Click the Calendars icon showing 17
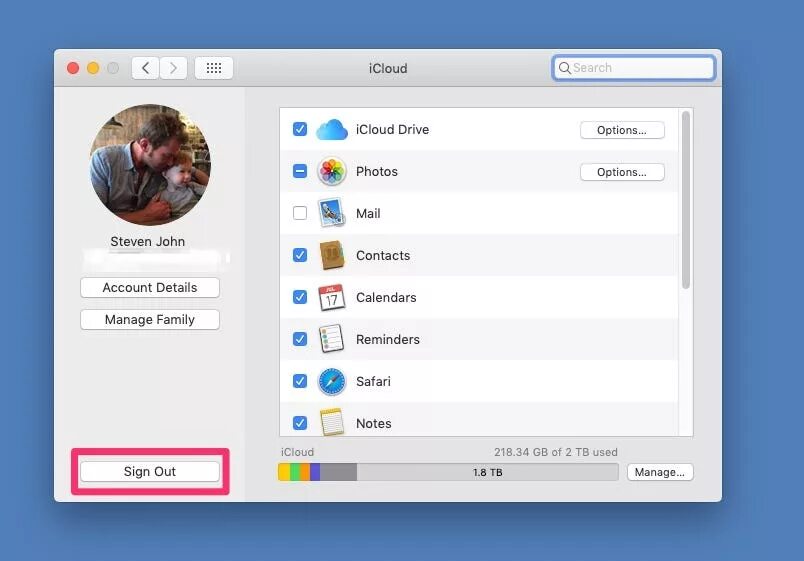 coord(332,297)
